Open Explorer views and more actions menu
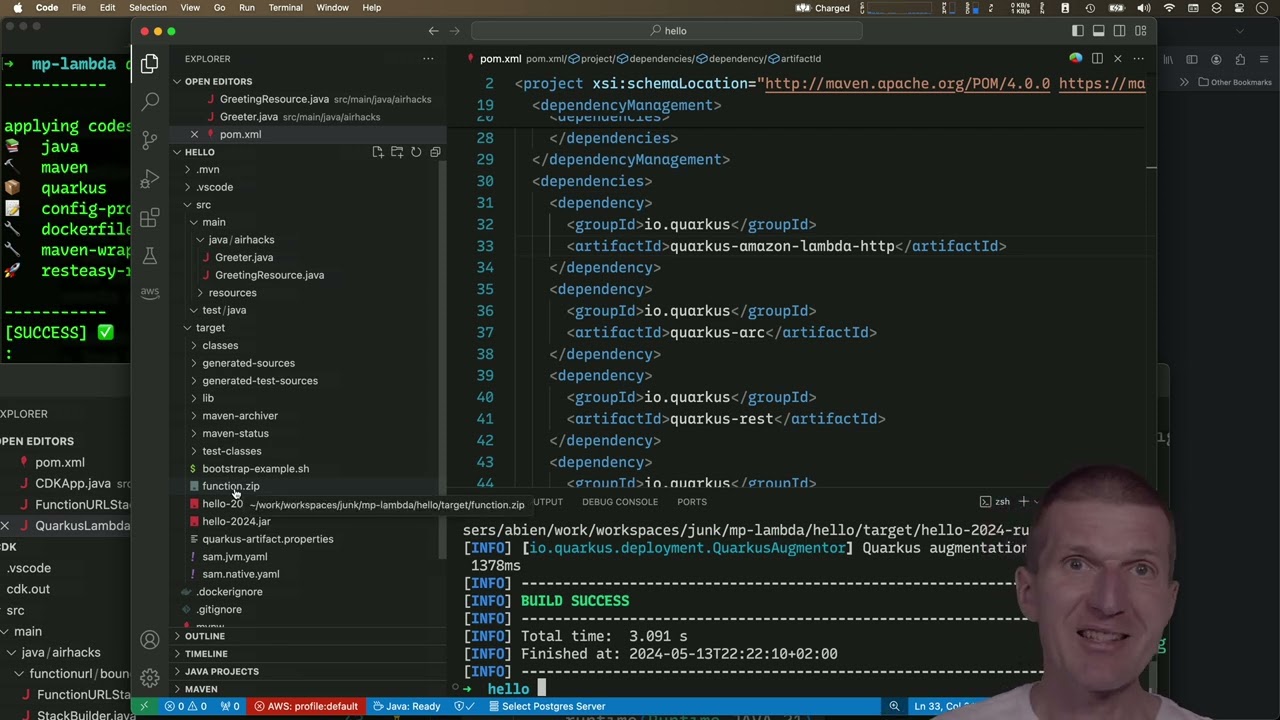1280x720 pixels. [428, 59]
